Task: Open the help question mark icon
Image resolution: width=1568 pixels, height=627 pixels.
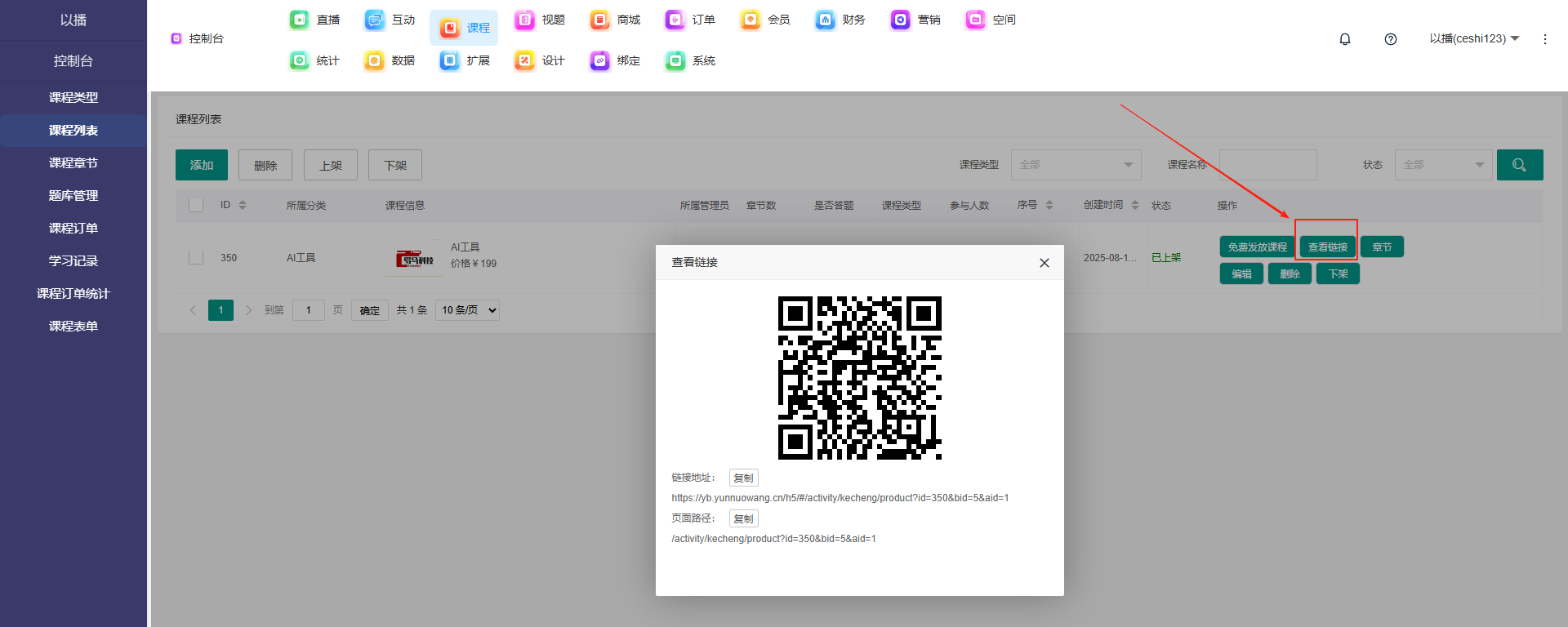Action: tap(1391, 39)
